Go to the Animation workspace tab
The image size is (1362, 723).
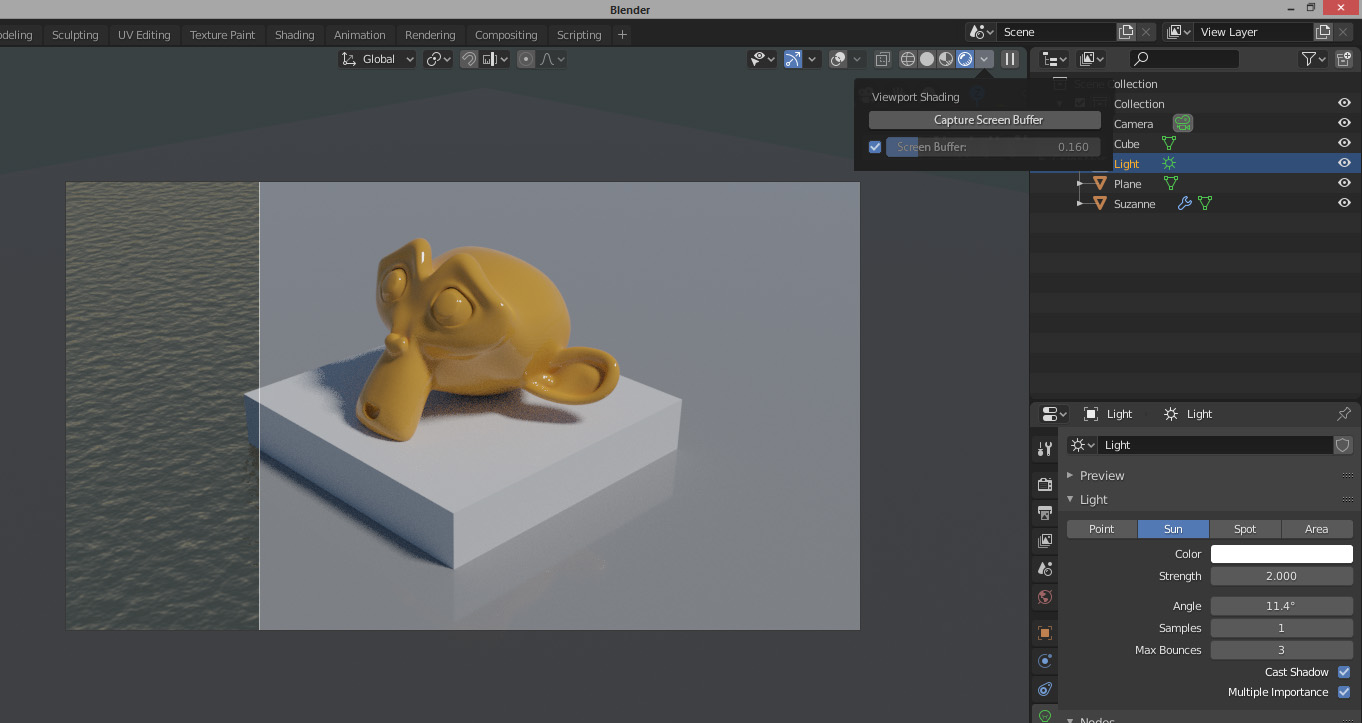pyautogui.click(x=359, y=35)
